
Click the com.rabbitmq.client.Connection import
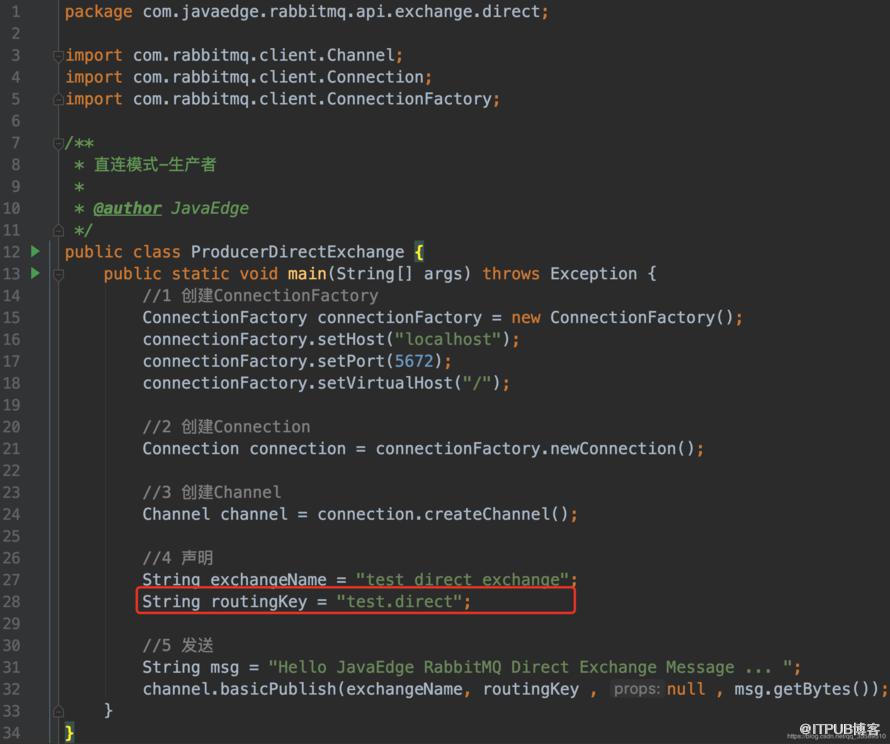[x=279, y=77]
